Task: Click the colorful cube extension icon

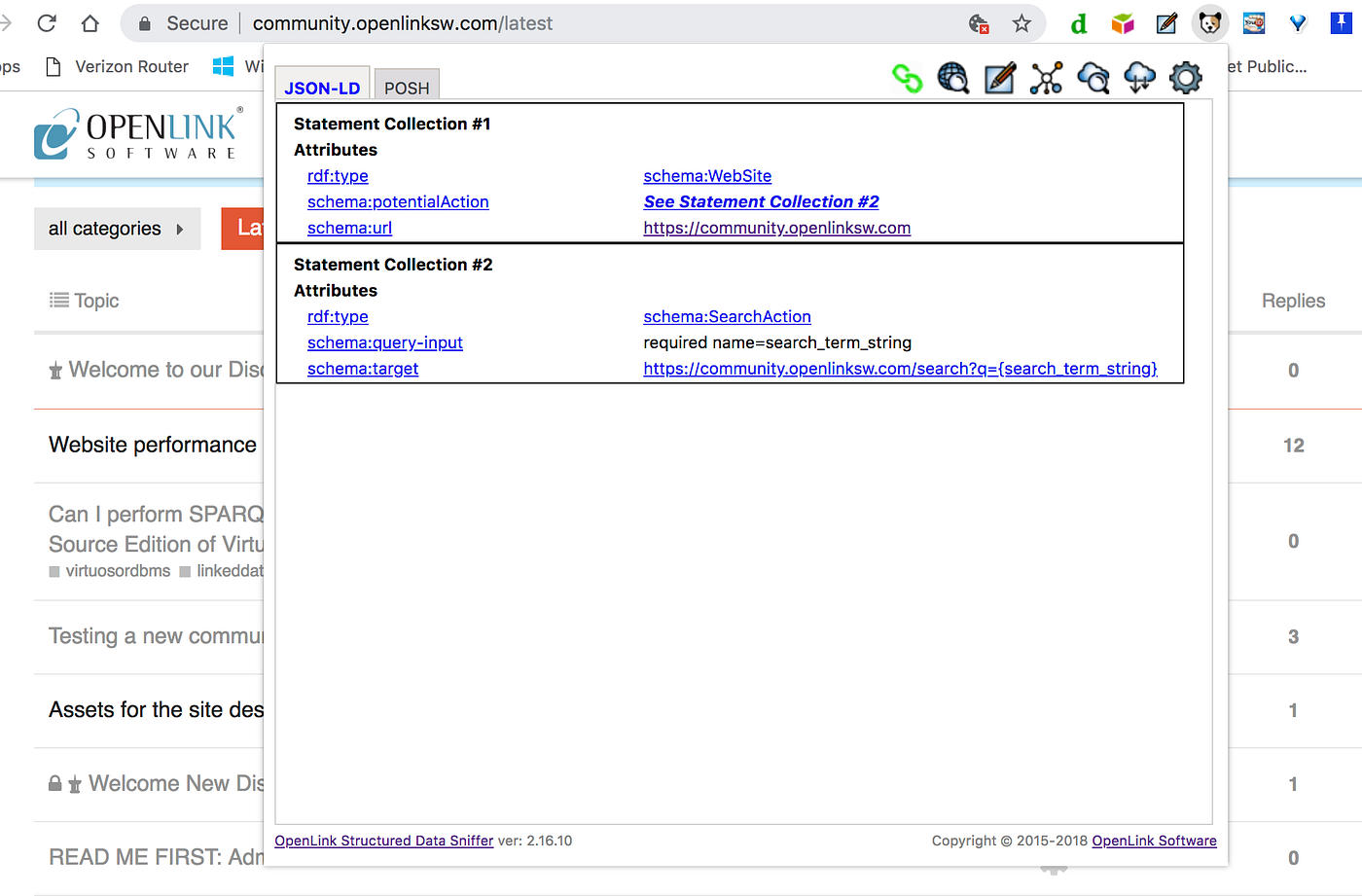Action: (1123, 23)
